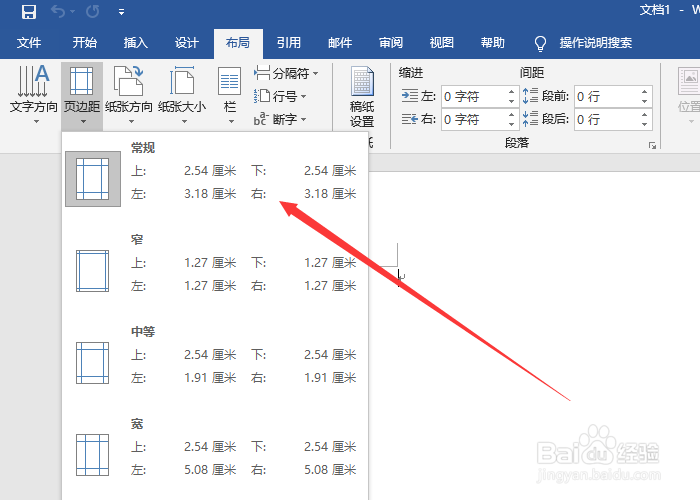Click the right indent icon beside 右
The width and height of the screenshot is (700, 500).
click(409, 119)
